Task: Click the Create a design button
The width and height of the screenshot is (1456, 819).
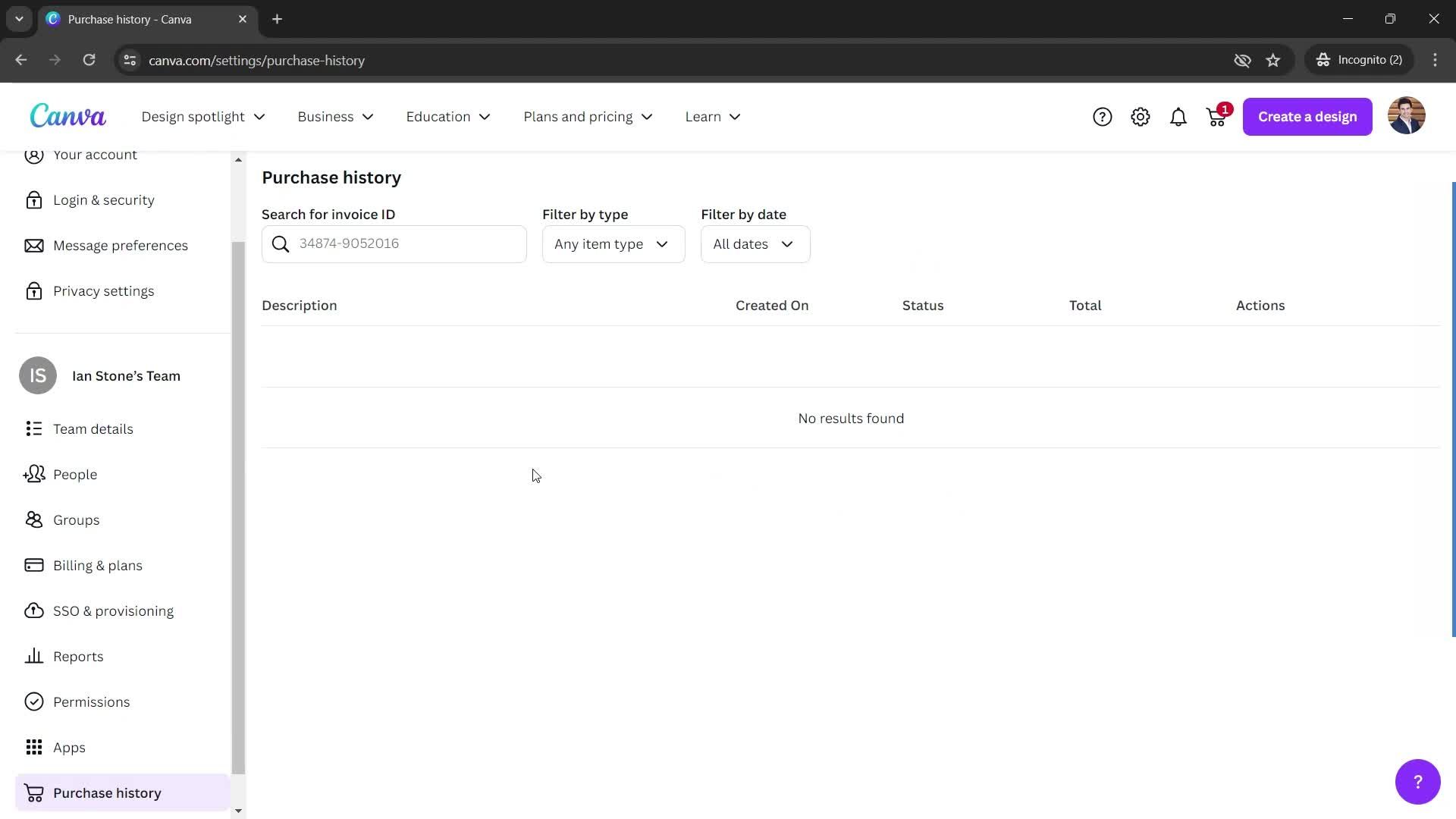Action: [1307, 116]
